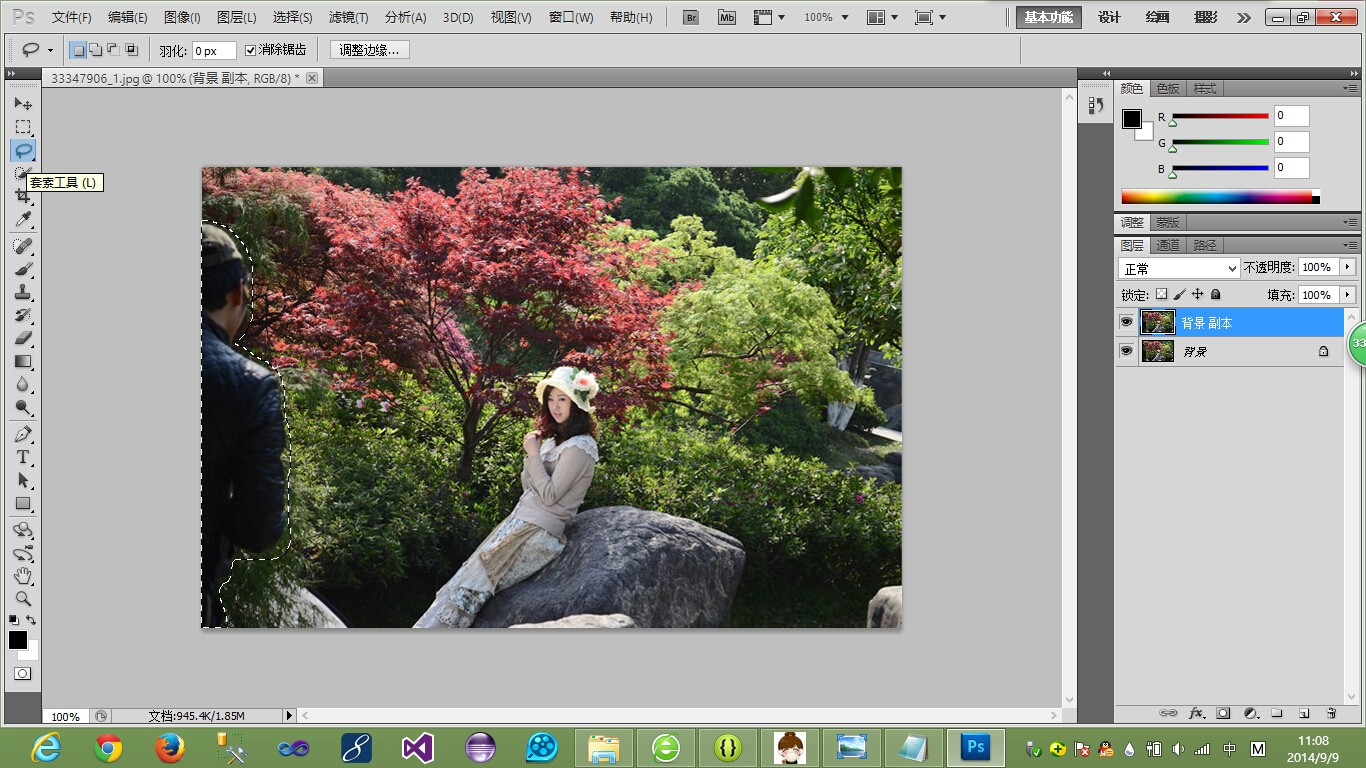Select the Horizontal Type tool
Image resolution: width=1366 pixels, height=768 pixels.
23,457
